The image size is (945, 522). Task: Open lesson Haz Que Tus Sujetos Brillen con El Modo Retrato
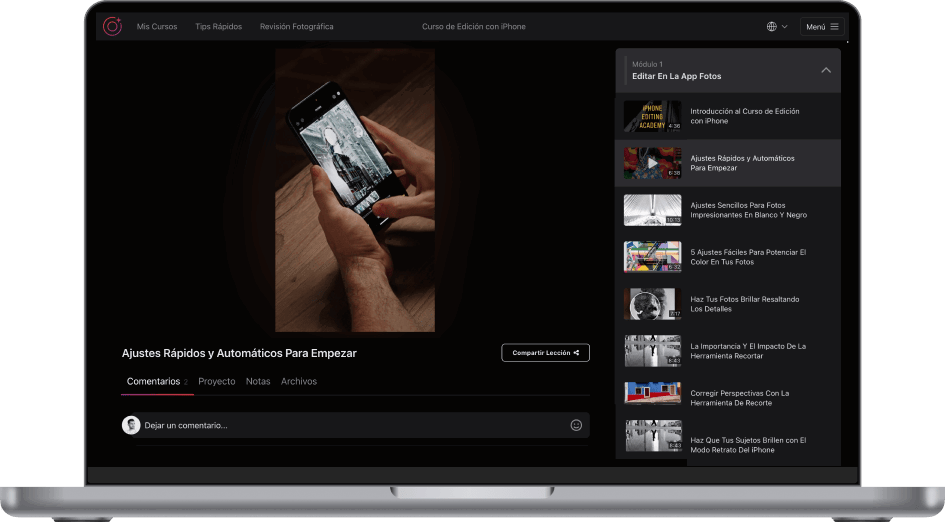[x=728, y=441]
